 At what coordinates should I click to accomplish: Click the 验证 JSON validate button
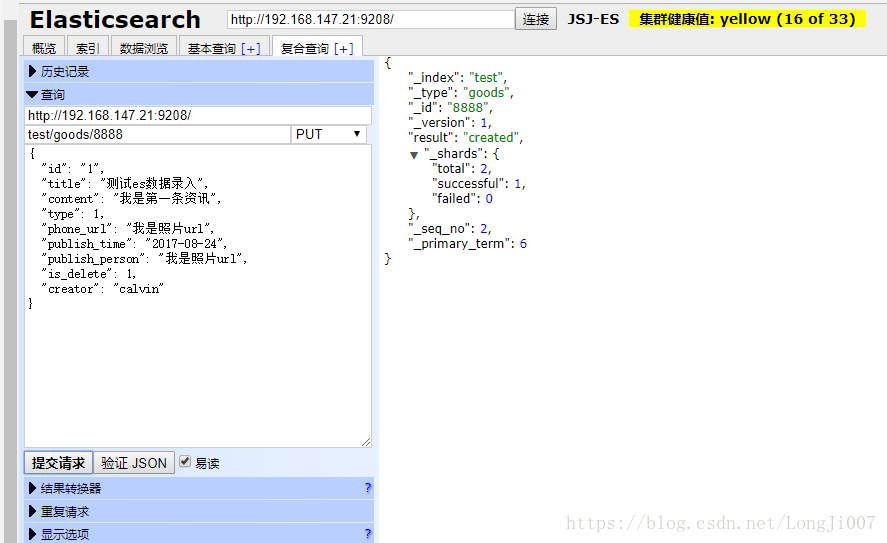[134, 463]
